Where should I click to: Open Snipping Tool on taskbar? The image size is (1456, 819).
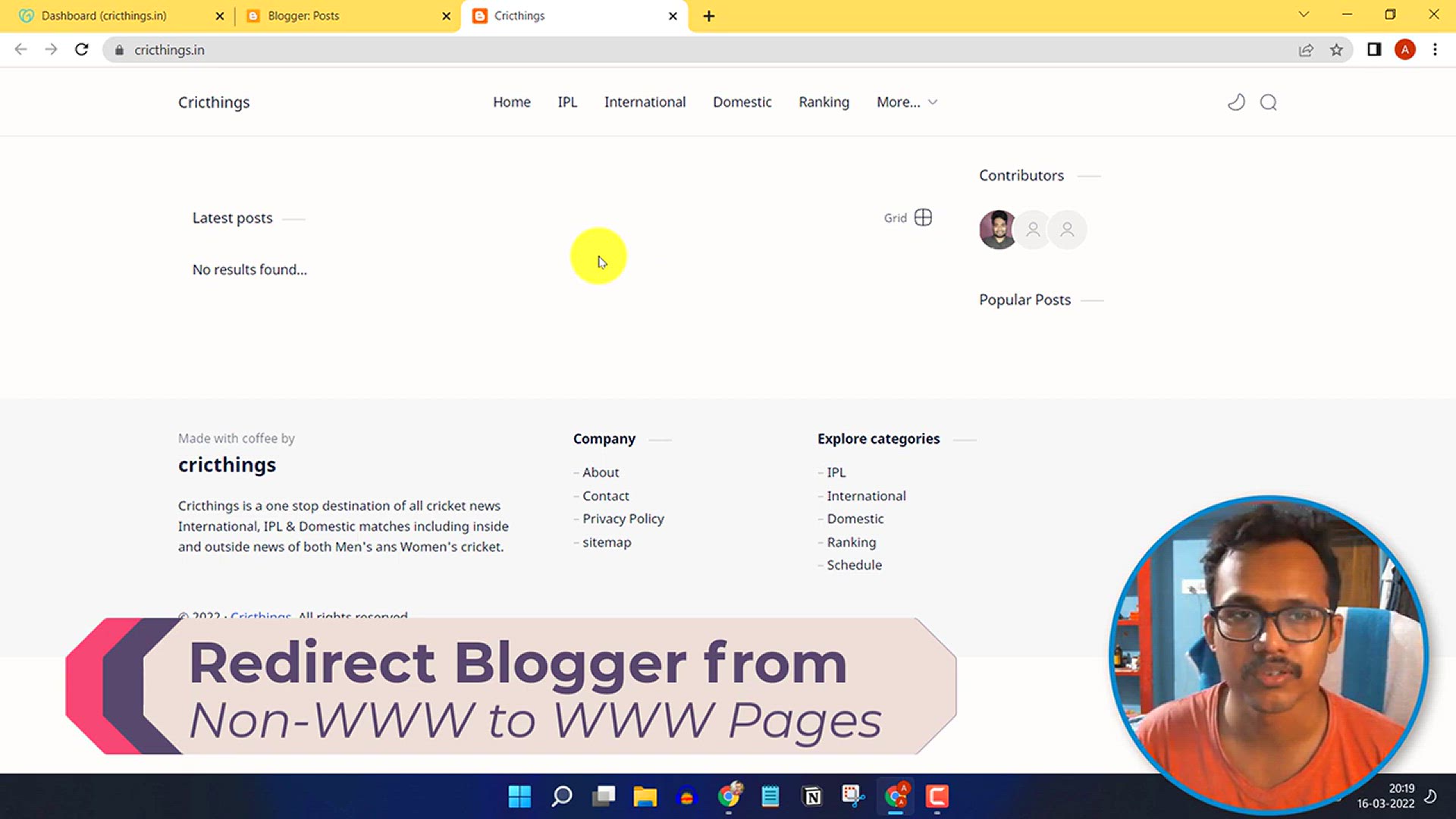click(853, 795)
